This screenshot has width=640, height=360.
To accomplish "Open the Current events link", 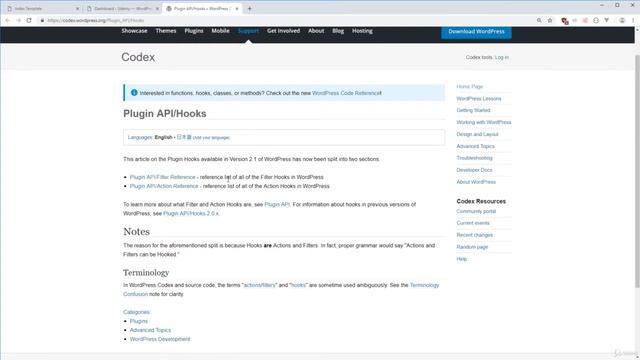I will coord(473,223).
